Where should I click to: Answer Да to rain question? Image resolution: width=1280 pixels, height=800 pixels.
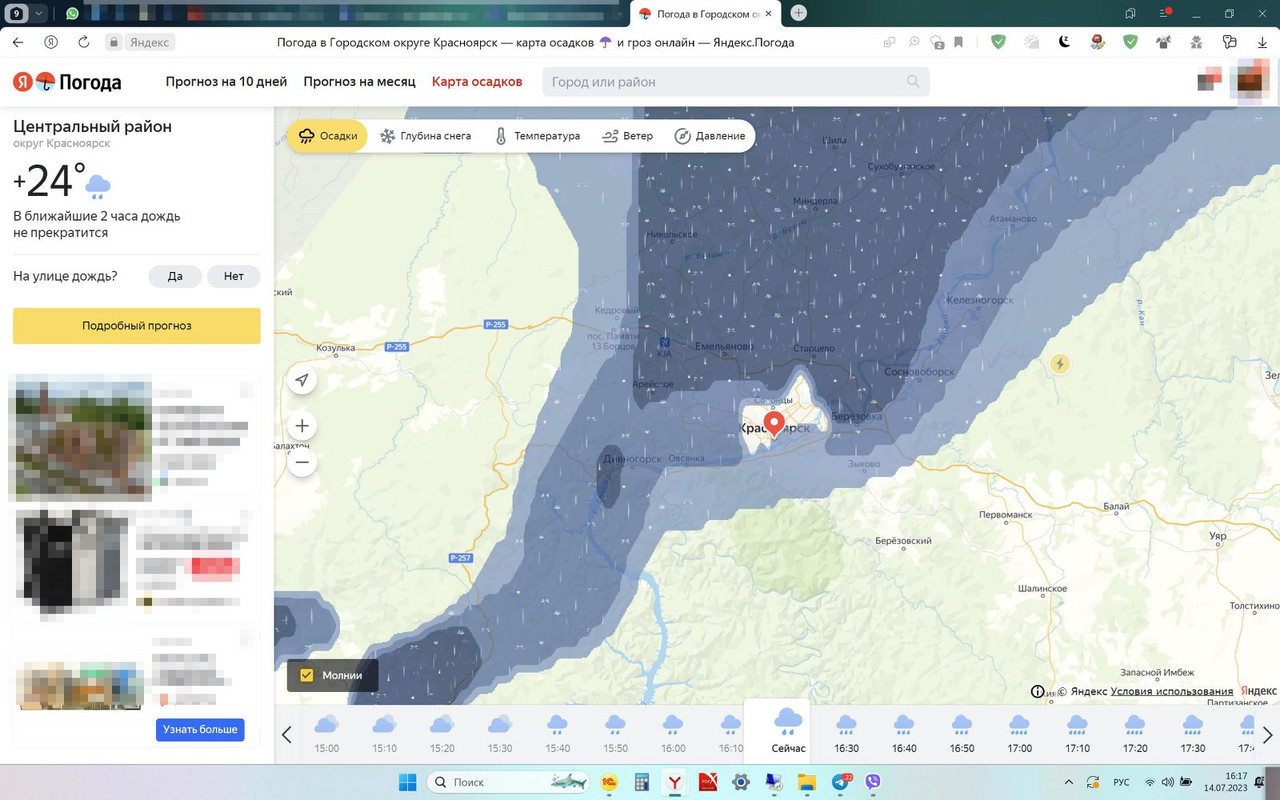175,276
